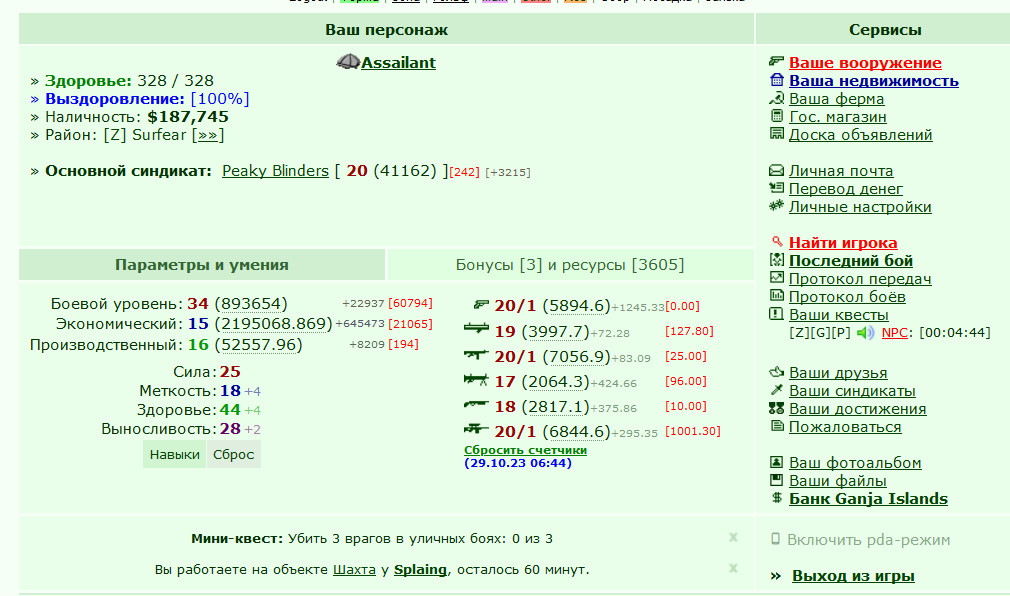This screenshot has height=596, width=1010.
Task: Enable Включить pda-режим
Action: [868, 540]
